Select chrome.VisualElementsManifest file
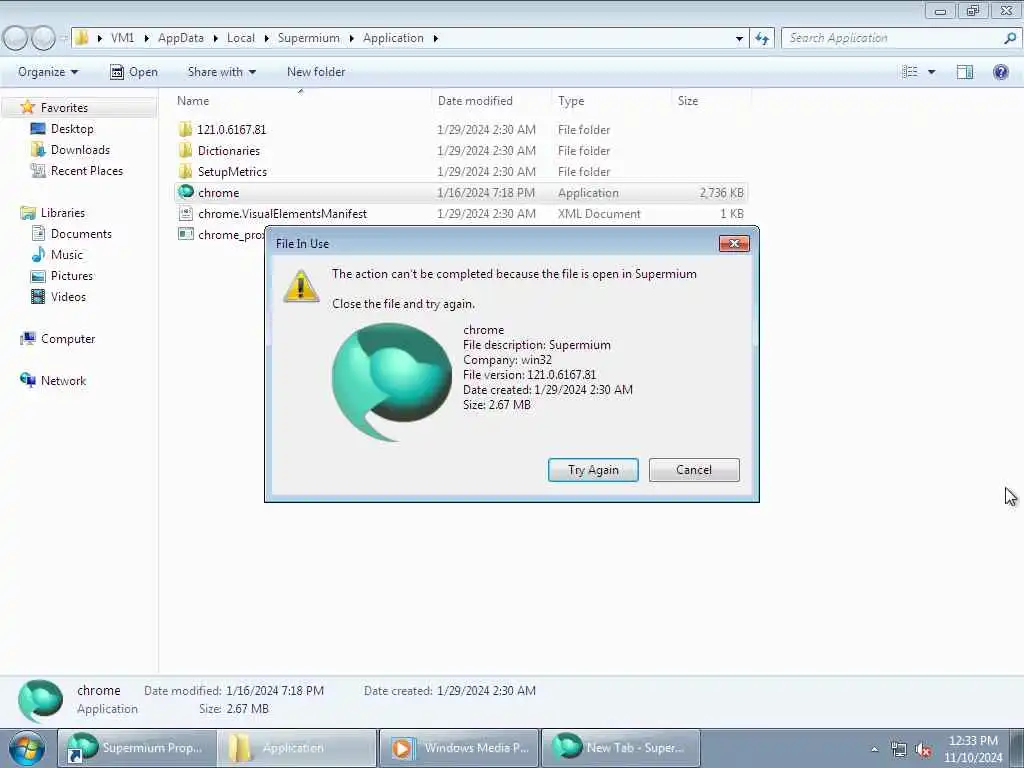The width and height of the screenshot is (1024, 768). click(x=282, y=214)
